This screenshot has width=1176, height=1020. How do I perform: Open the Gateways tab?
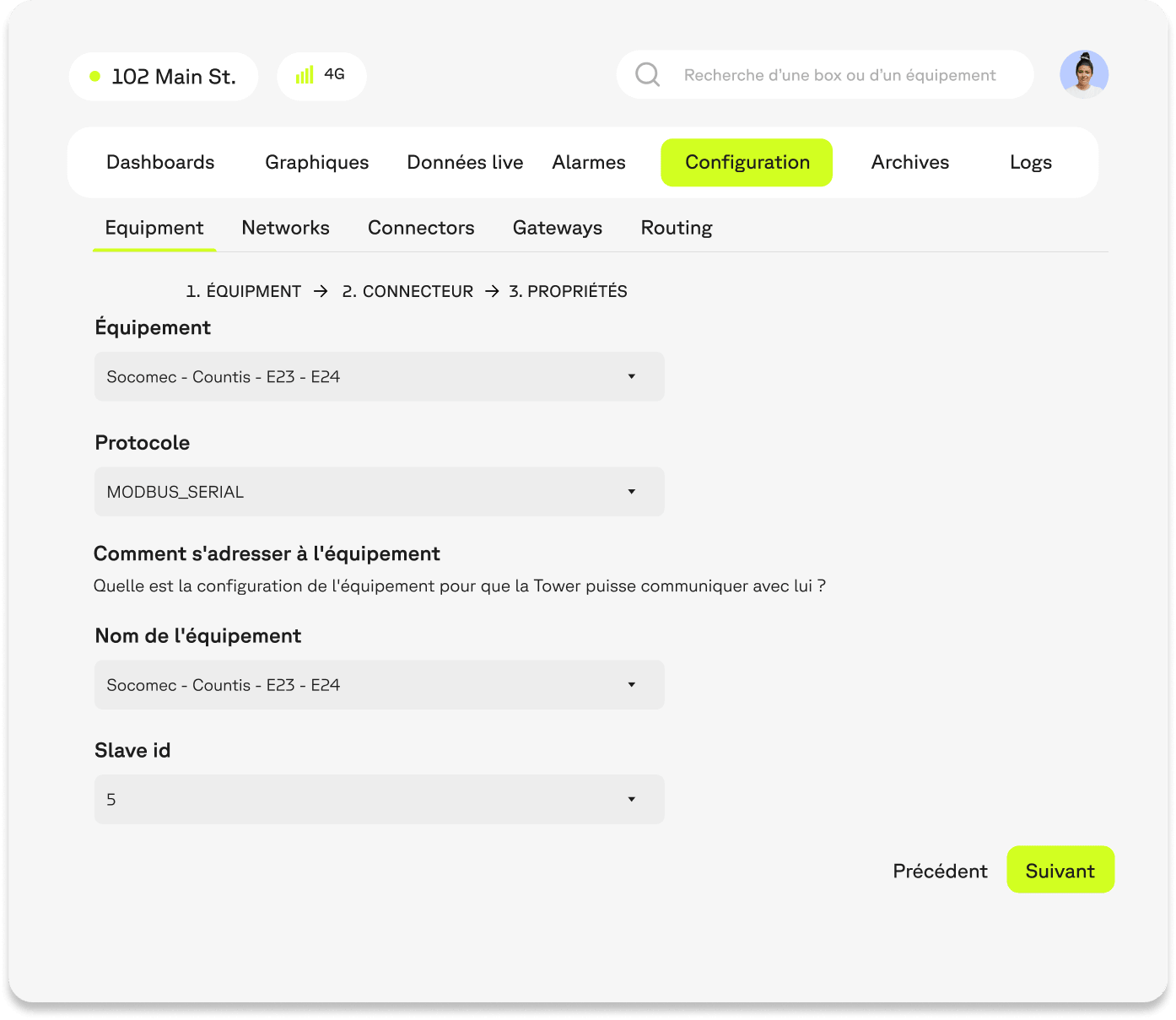557,228
